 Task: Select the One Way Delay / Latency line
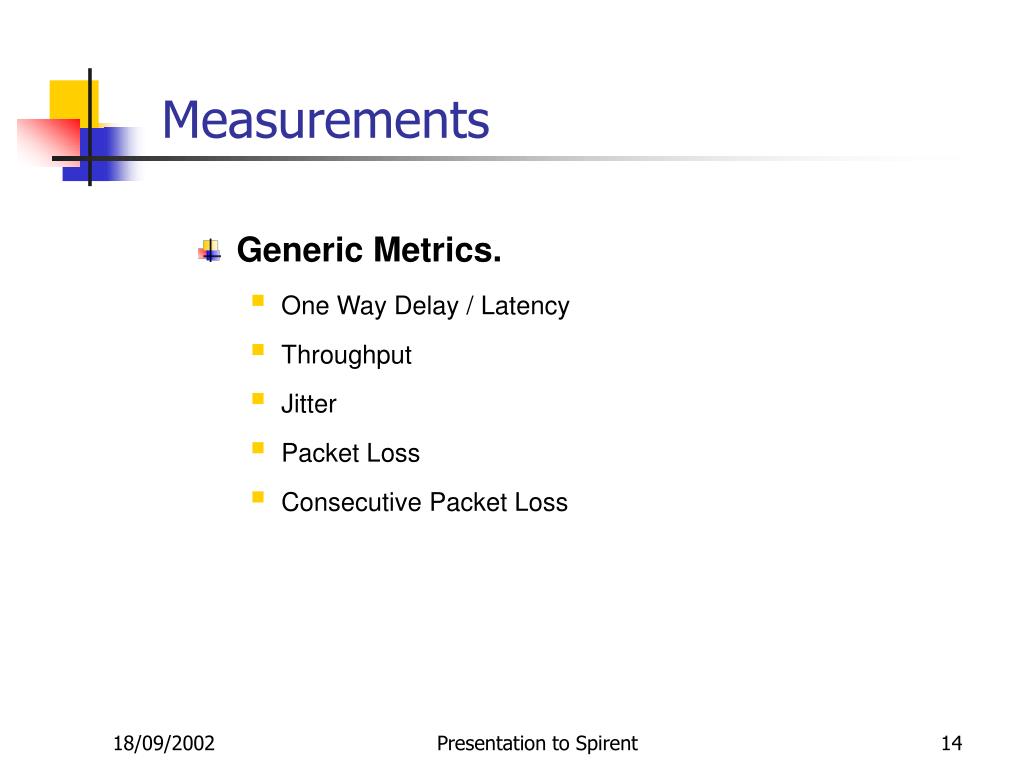pos(425,306)
